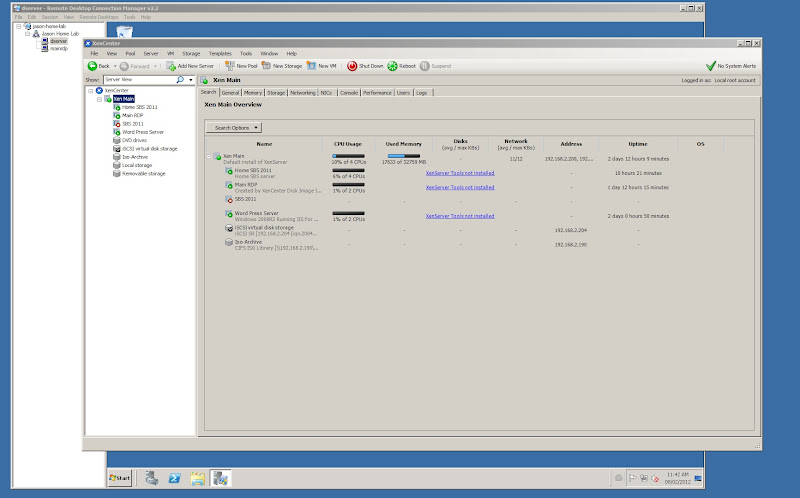Select iSCSI virtual disk storage in the tree
Screen dimensions: 800x498
pos(148,148)
